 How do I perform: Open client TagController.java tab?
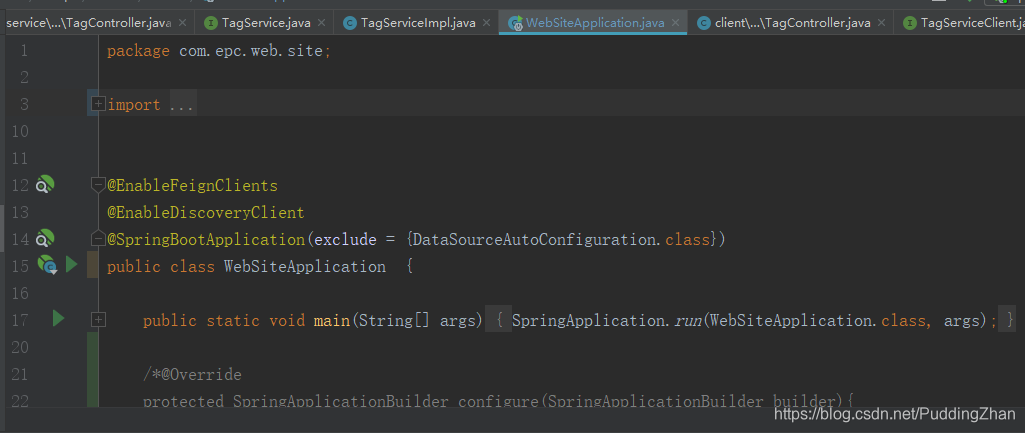[792, 23]
